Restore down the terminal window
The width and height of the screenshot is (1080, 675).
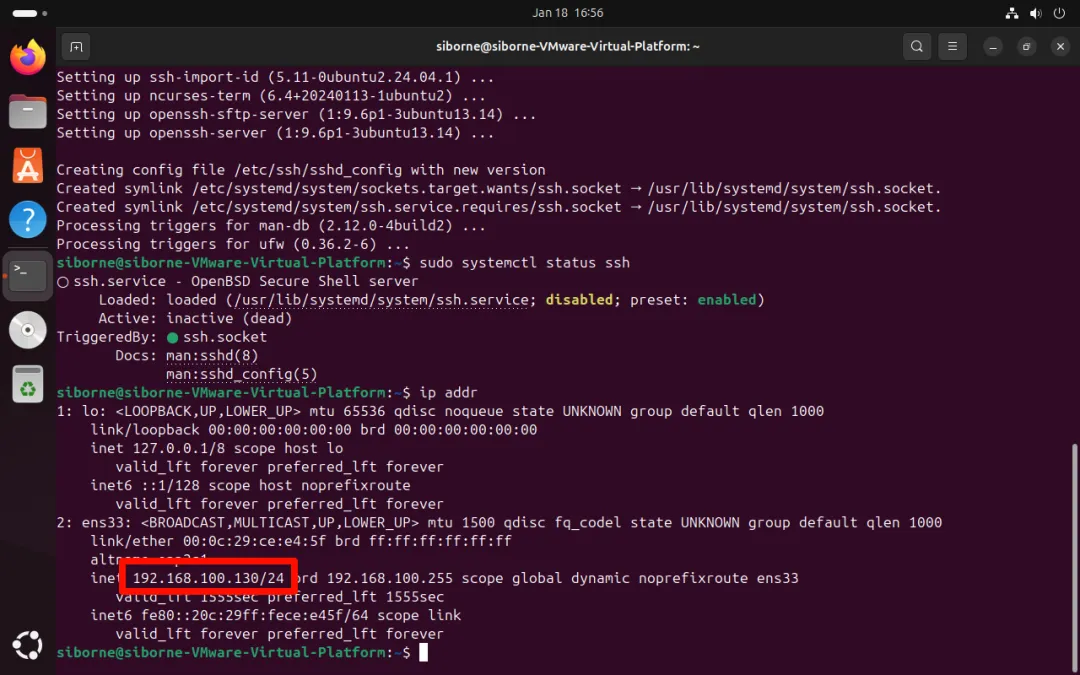(1026, 47)
